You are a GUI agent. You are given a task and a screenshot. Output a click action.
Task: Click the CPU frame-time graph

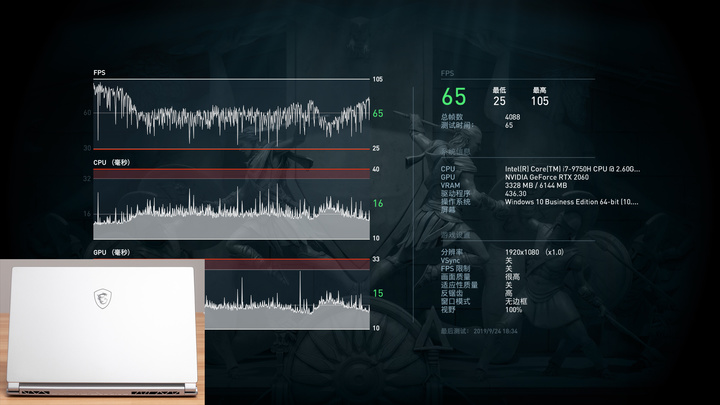click(231, 204)
